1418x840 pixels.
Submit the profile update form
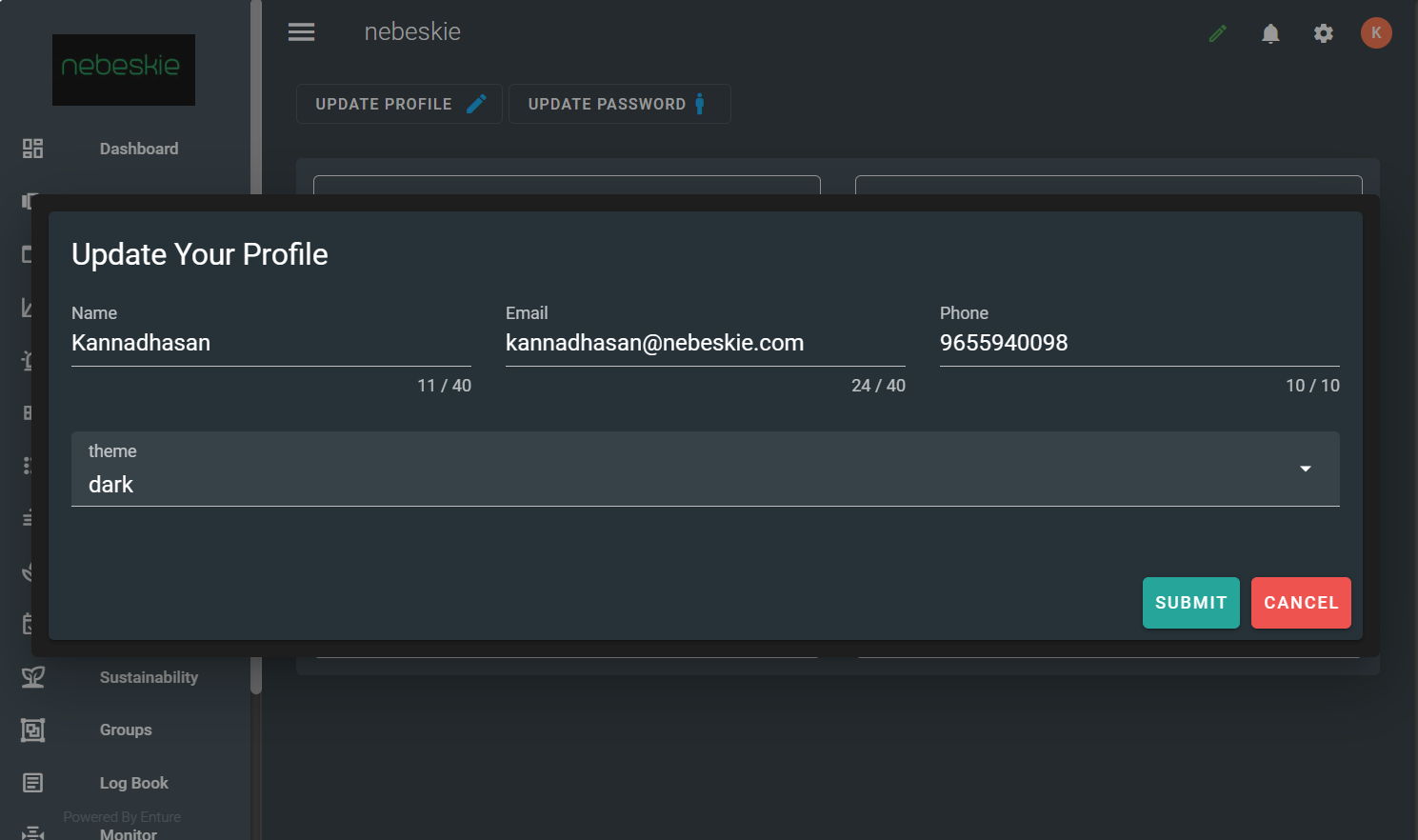(1190, 603)
